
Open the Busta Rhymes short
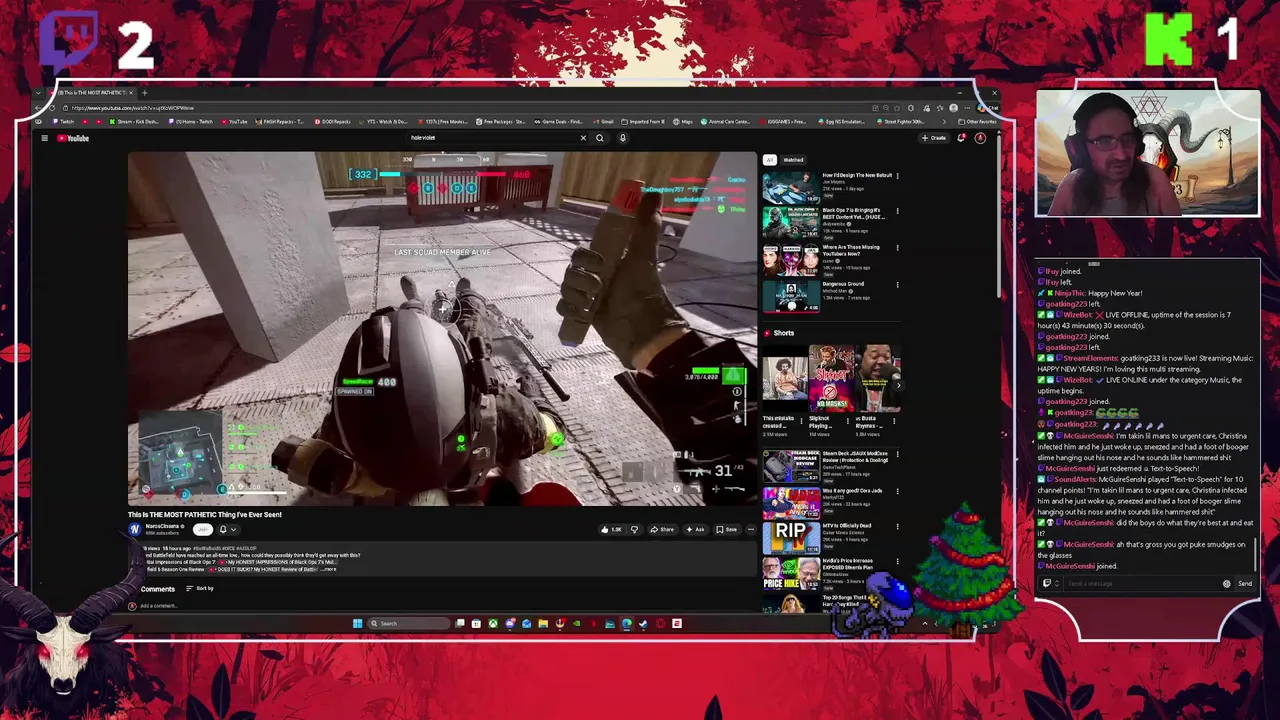coord(878,380)
